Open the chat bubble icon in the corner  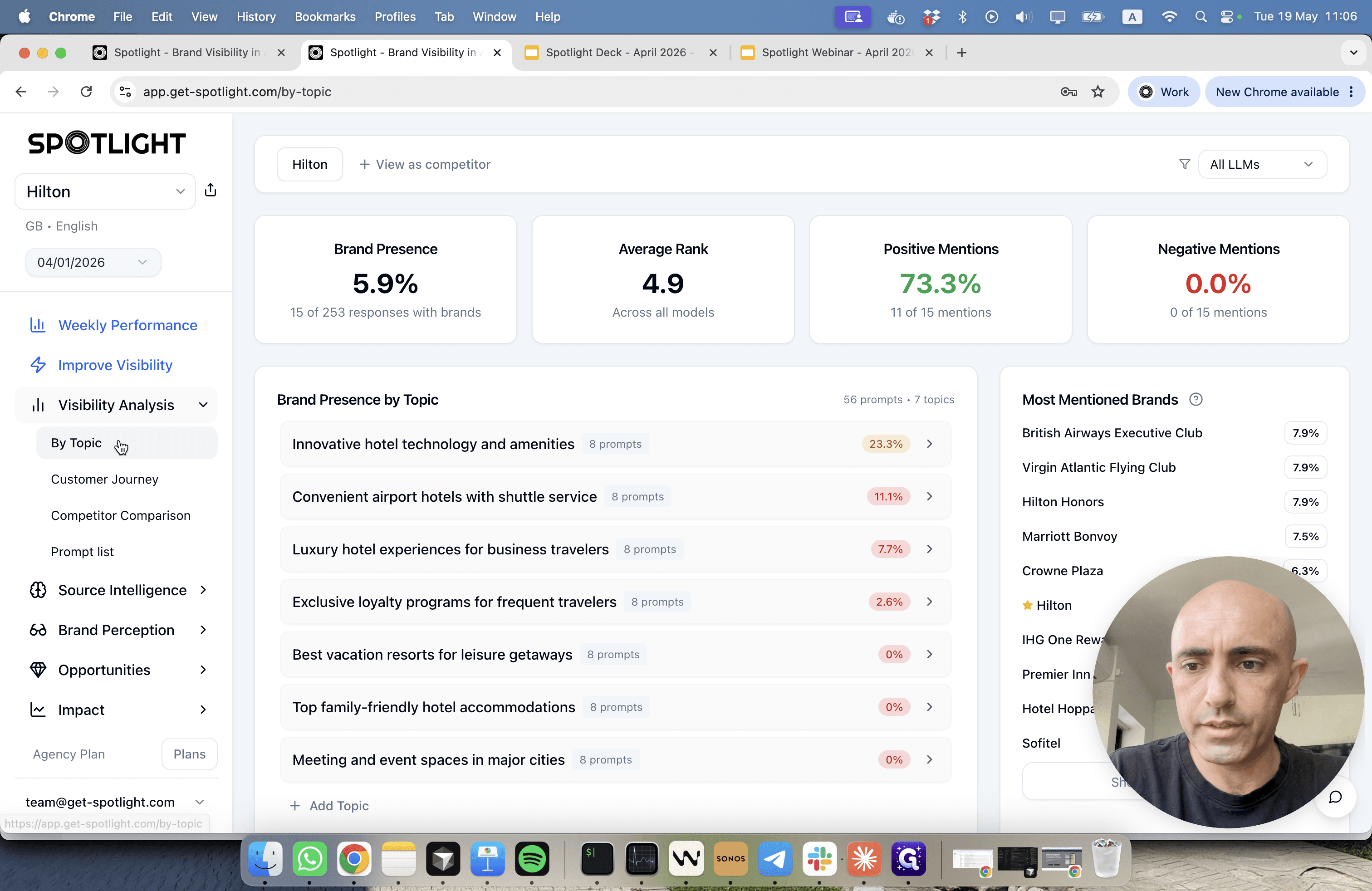coord(1335,797)
